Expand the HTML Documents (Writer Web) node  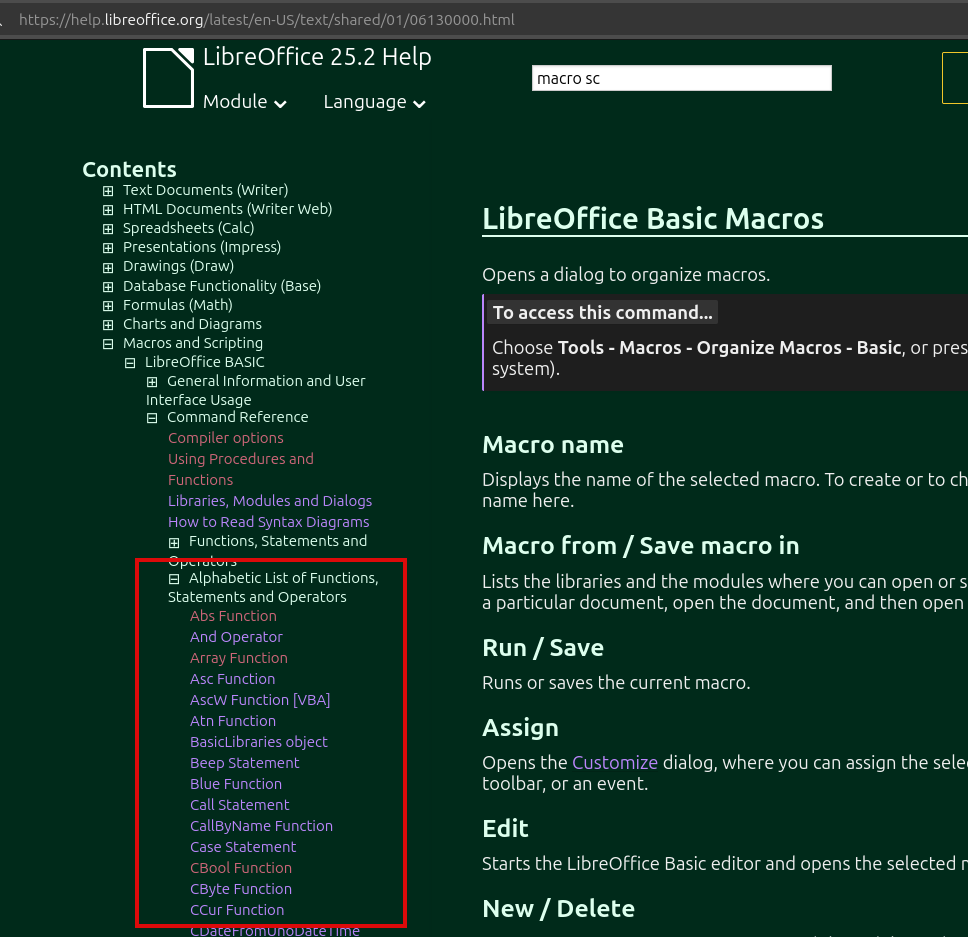point(108,210)
